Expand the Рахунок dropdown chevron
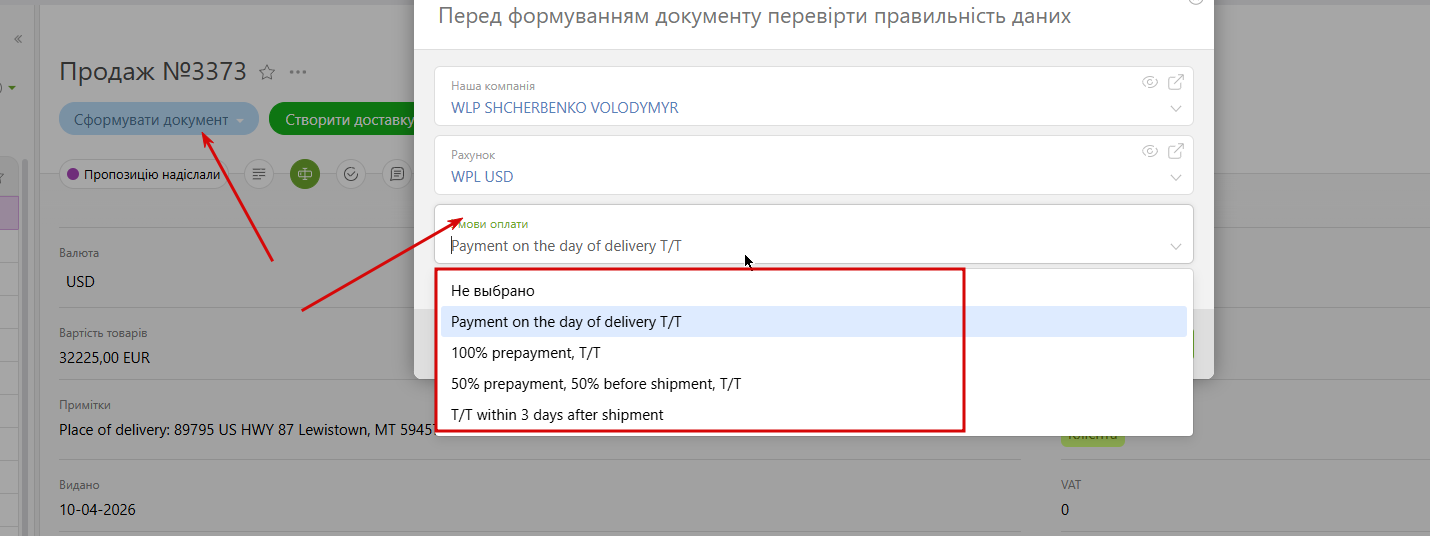The height and width of the screenshot is (536, 1430). click(x=1175, y=177)
